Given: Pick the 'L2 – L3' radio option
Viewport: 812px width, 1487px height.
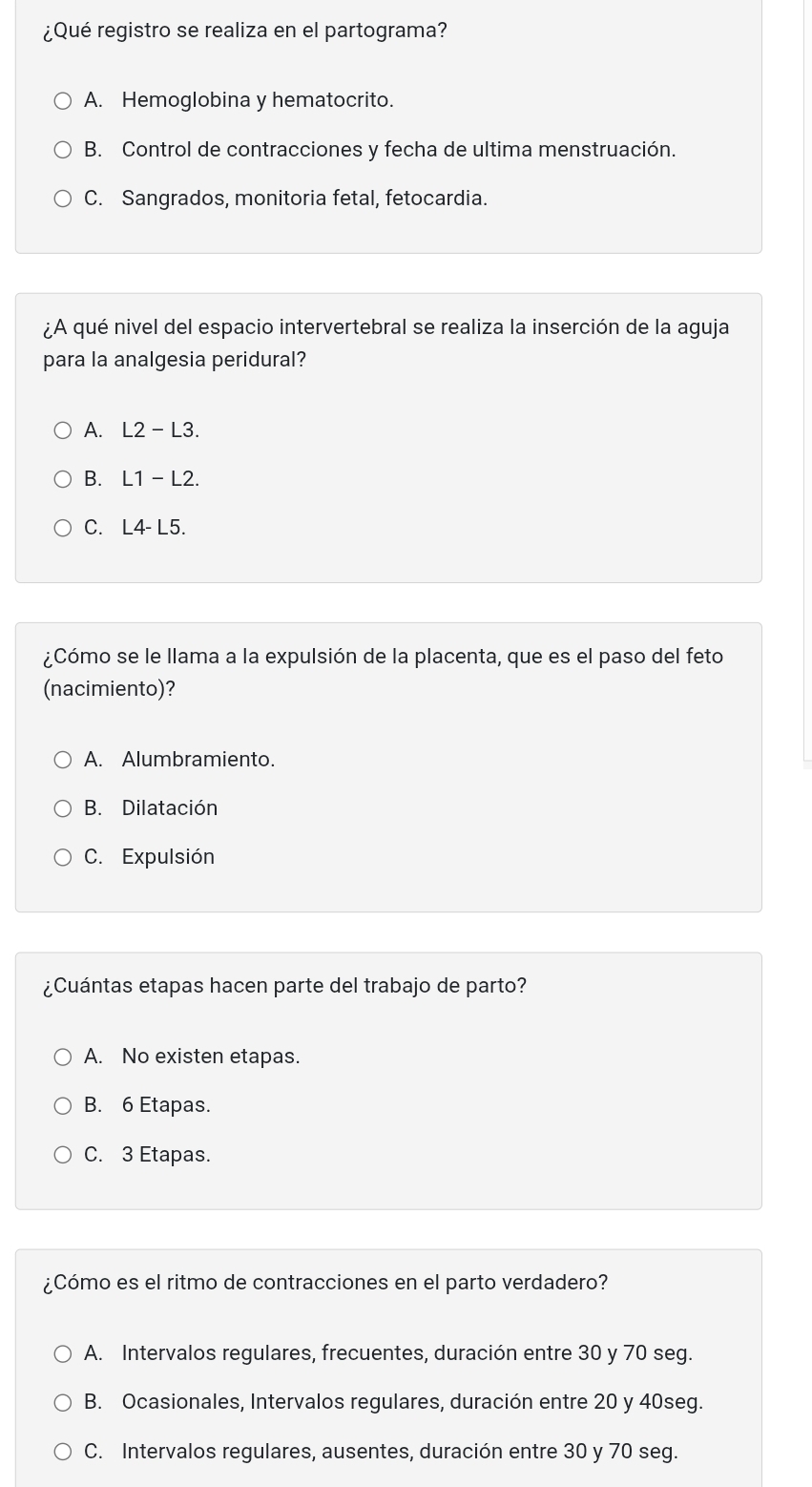Looking at the screenshot, I should (x=63, y=430).
